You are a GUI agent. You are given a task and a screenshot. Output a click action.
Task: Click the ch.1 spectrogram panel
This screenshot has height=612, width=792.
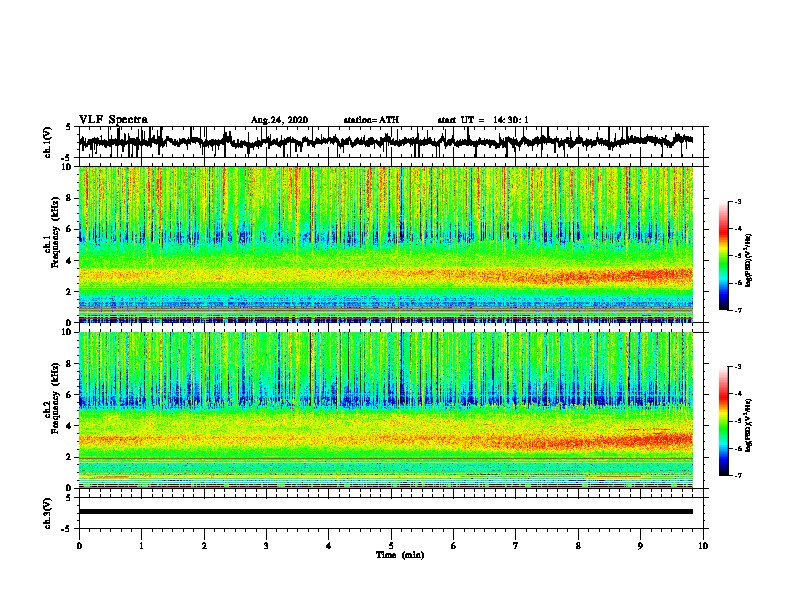coord(386,245)
